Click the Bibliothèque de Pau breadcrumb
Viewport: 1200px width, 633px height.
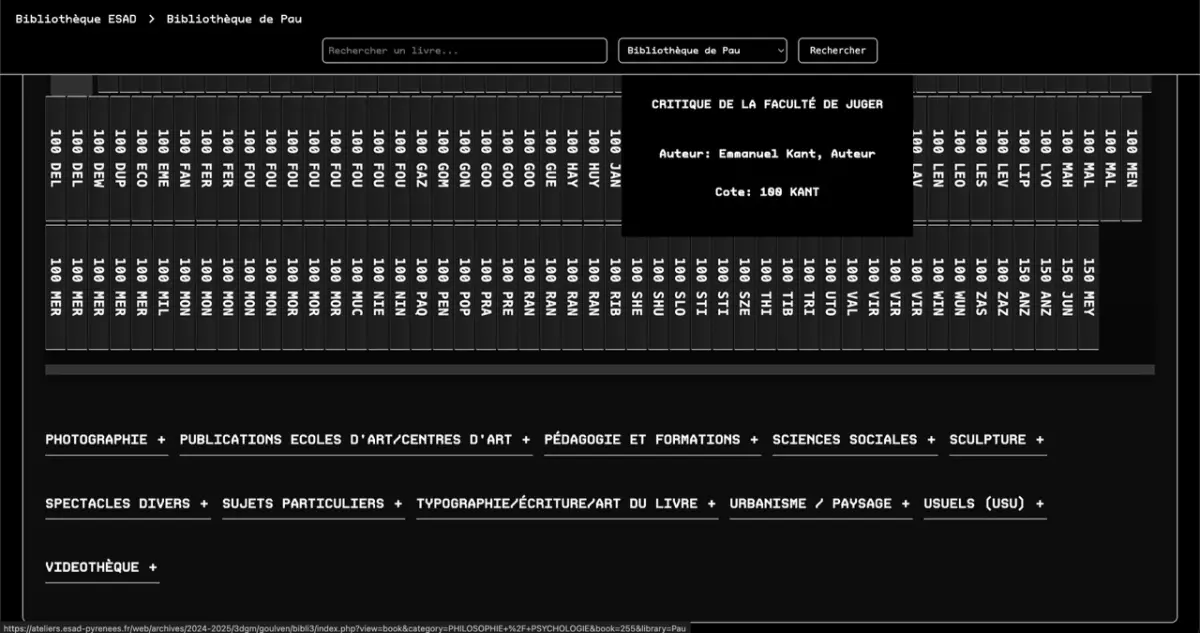click(234, 19)
